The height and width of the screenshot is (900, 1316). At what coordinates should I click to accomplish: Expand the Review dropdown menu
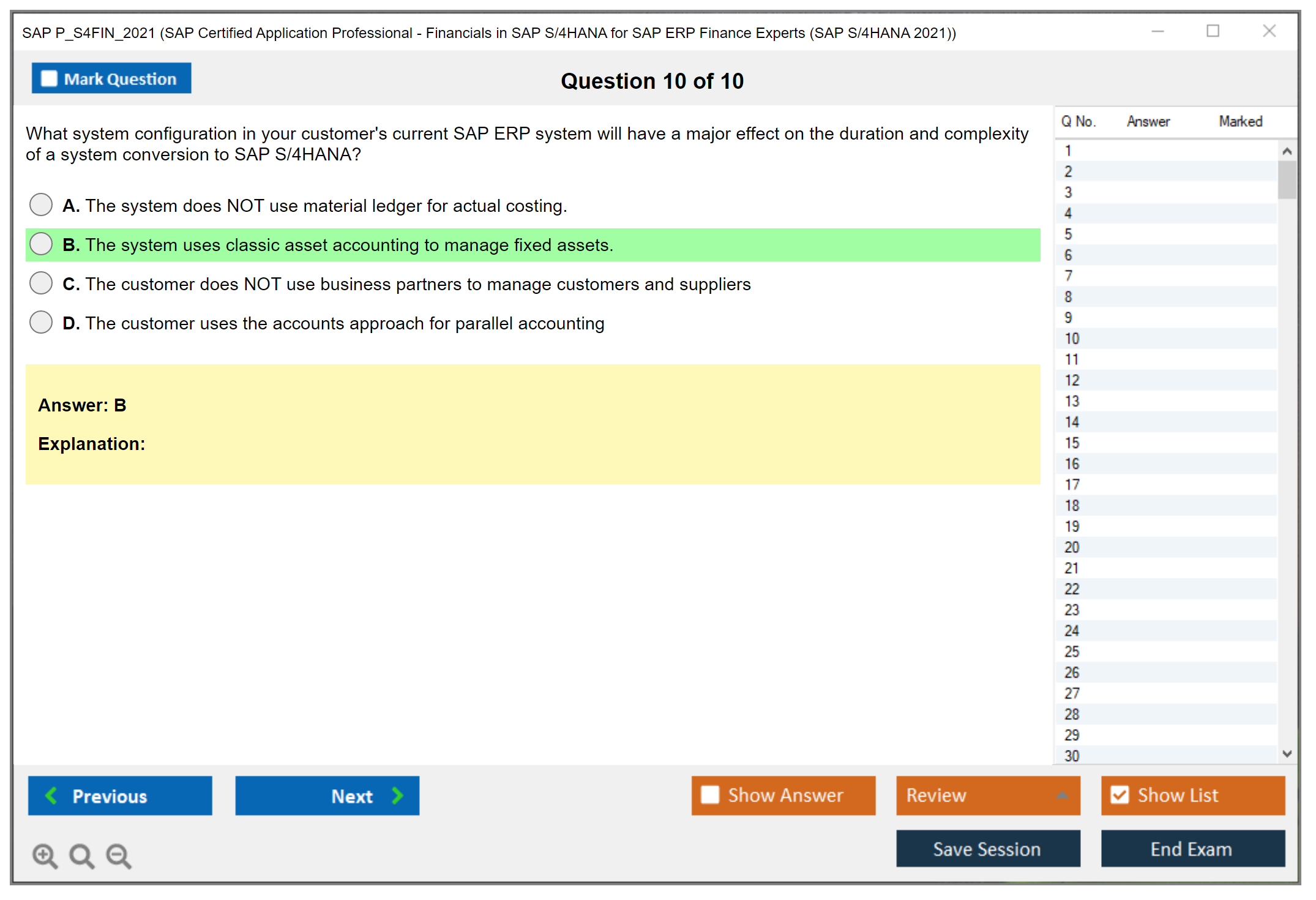1062,795
